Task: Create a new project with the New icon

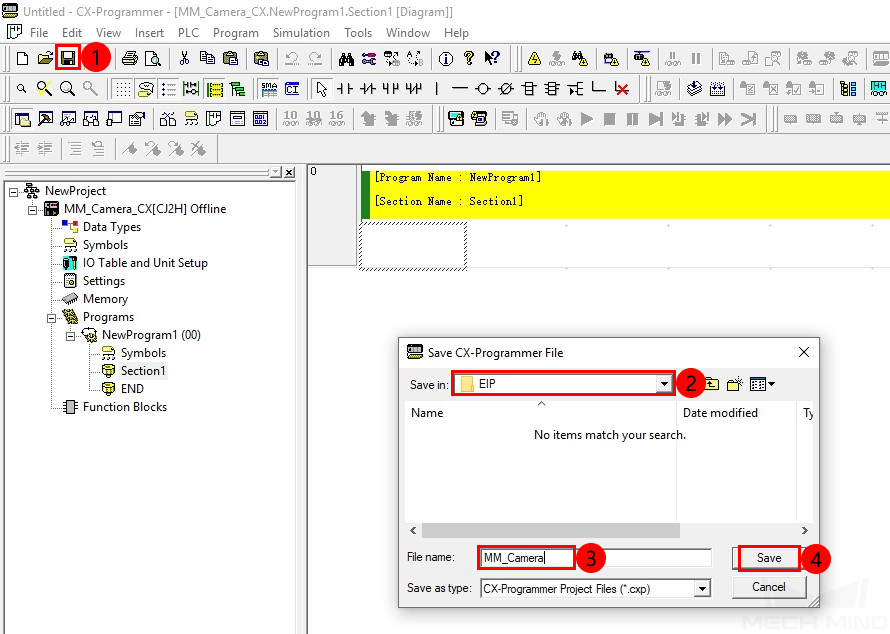Action: coord(22,58)
